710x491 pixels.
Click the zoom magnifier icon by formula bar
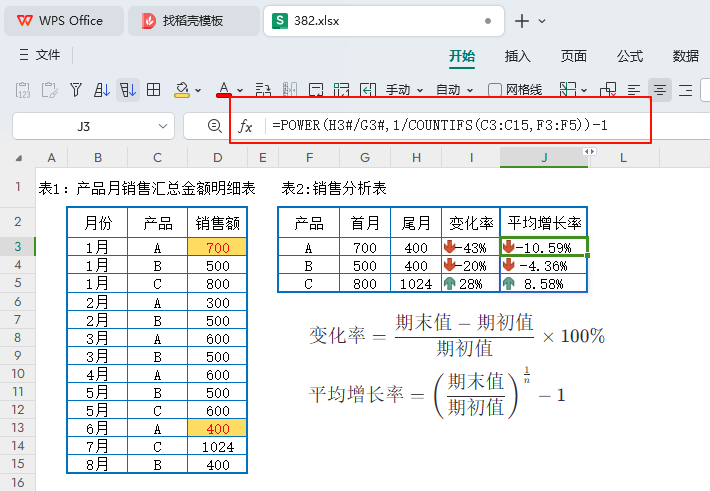pos(215,125)
